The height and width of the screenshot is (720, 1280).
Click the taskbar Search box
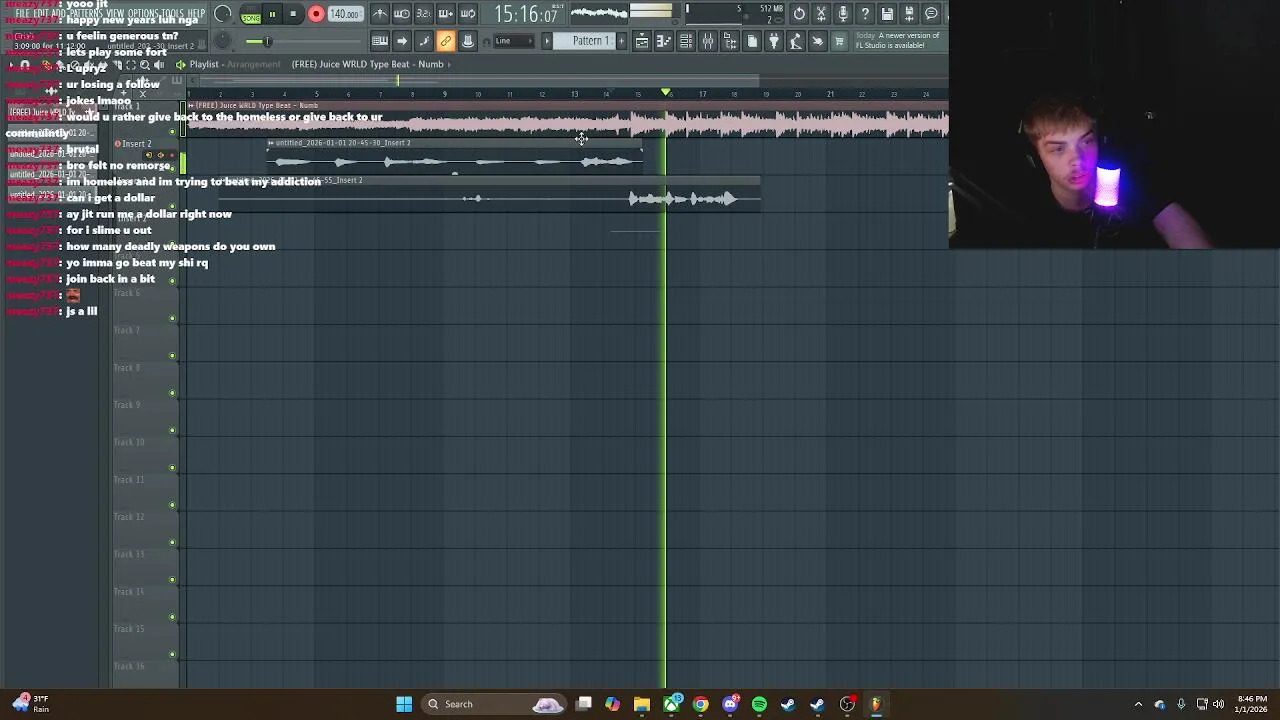[495, 704]
